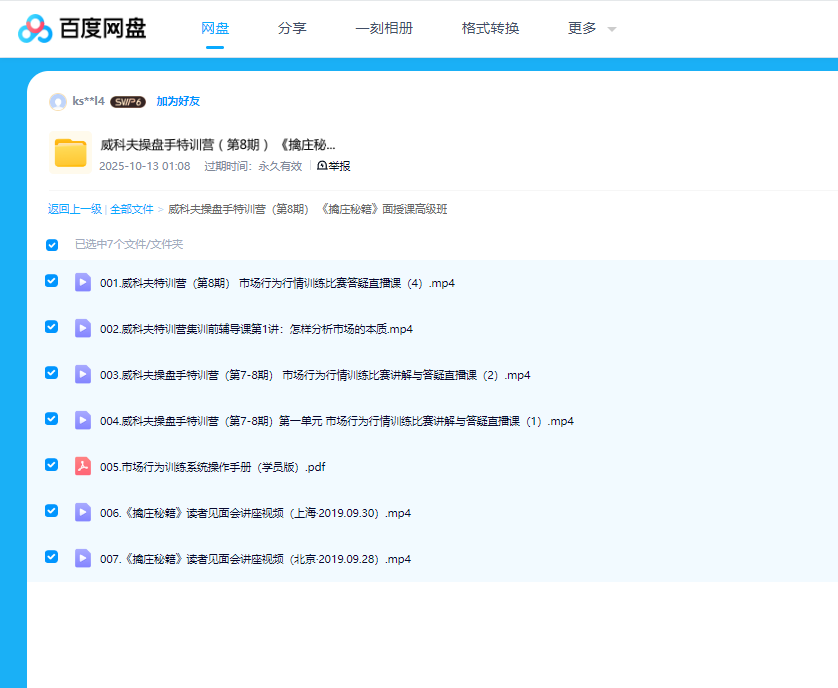Click the video icon for file 003

[x=83, y=375]
